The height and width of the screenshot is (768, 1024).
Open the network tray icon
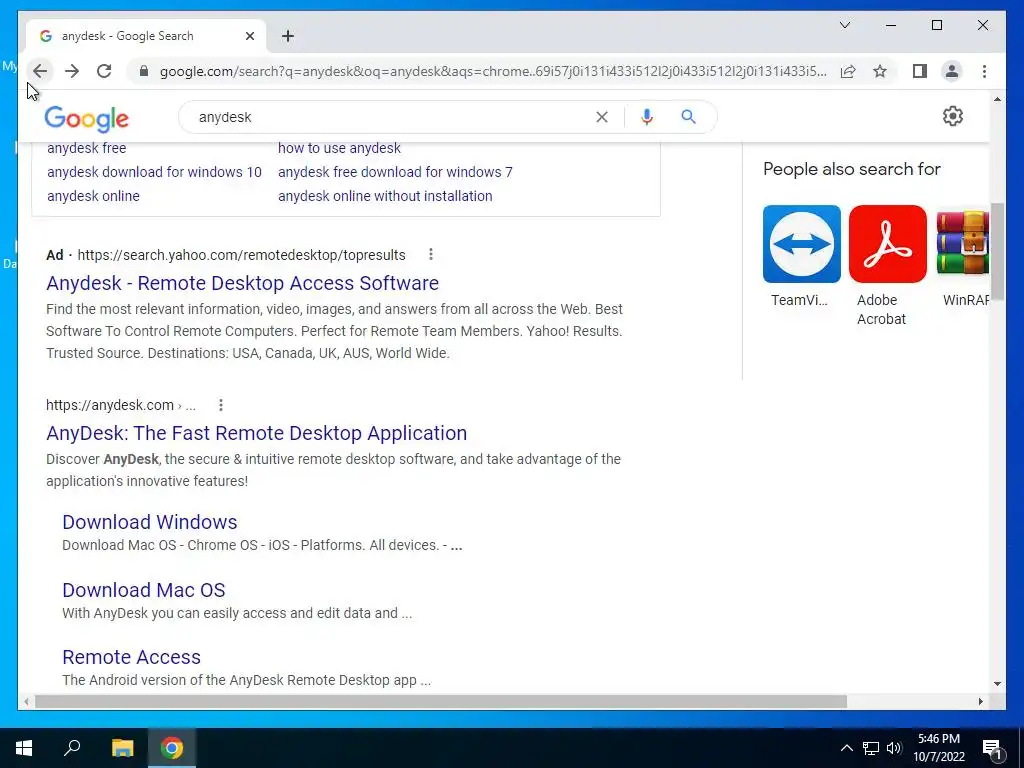[x=871, y=748]
